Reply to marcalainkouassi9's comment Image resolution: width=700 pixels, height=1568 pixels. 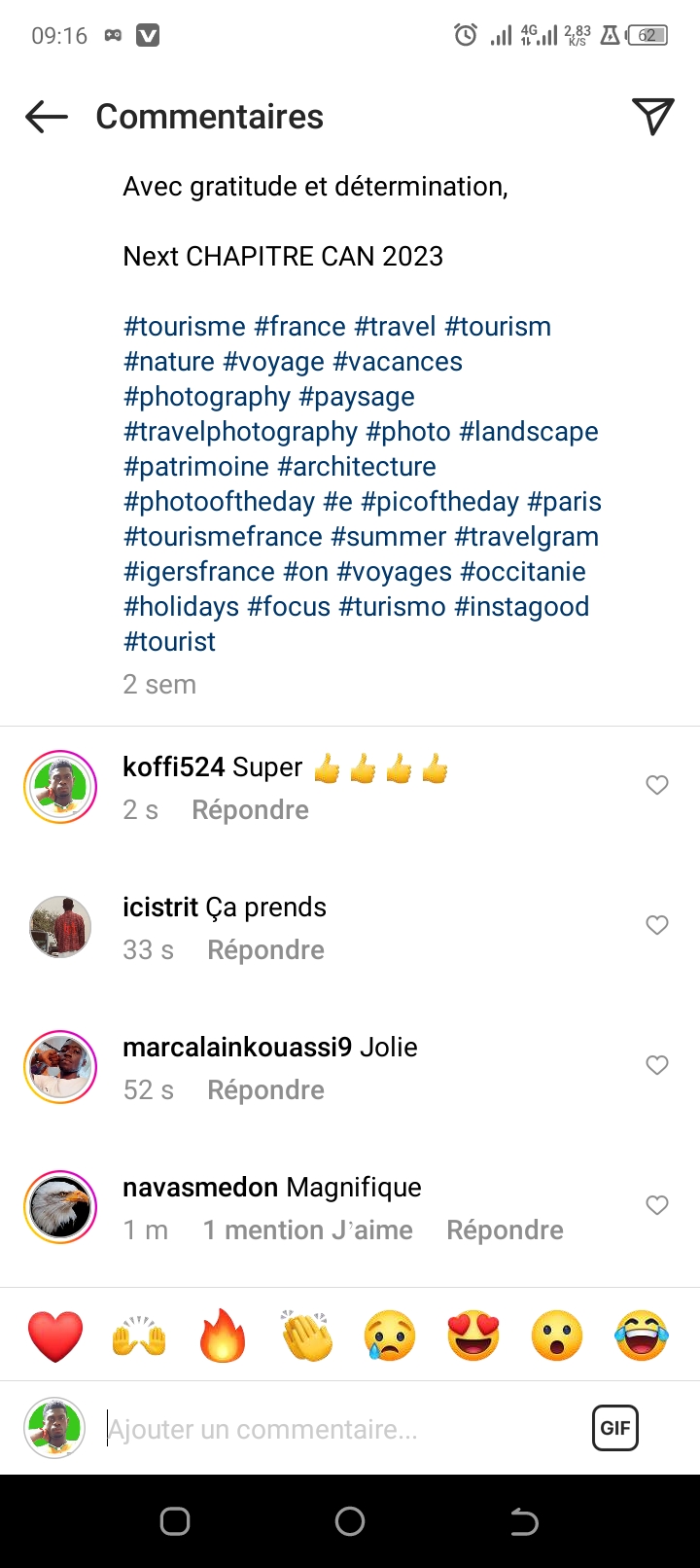[265, 1090]
